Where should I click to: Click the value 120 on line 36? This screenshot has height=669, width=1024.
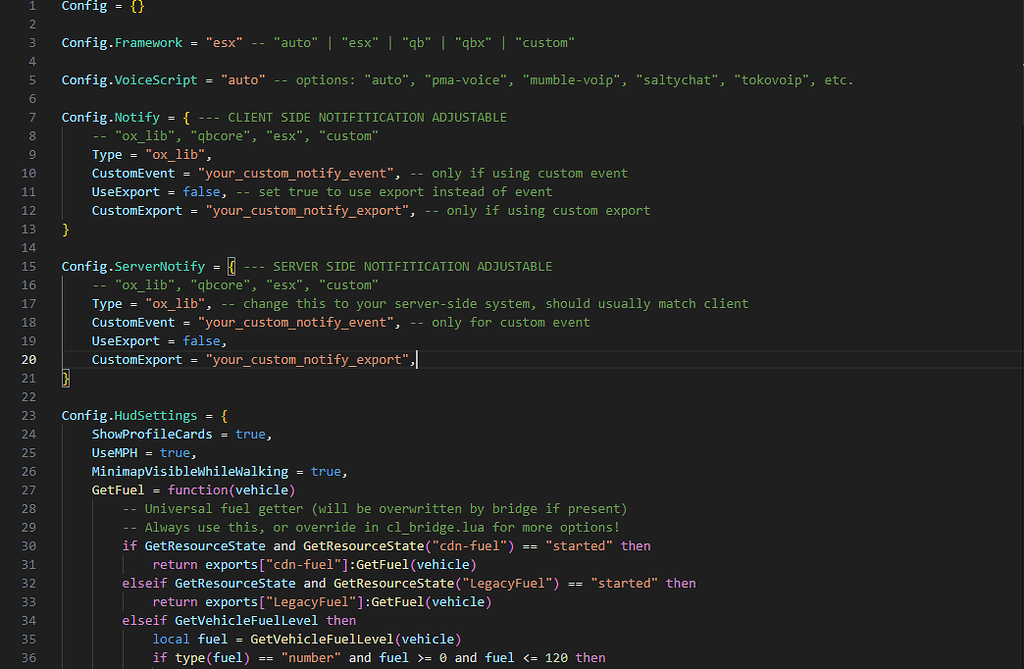pyautogui.click(x=556, y=658)
